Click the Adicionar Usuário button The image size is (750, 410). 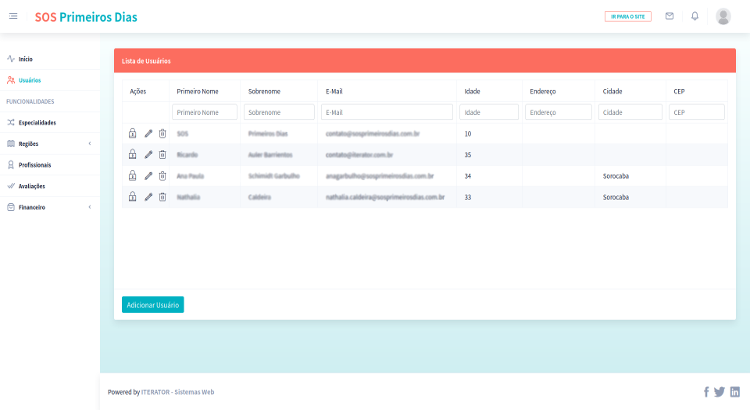(153, 305)
